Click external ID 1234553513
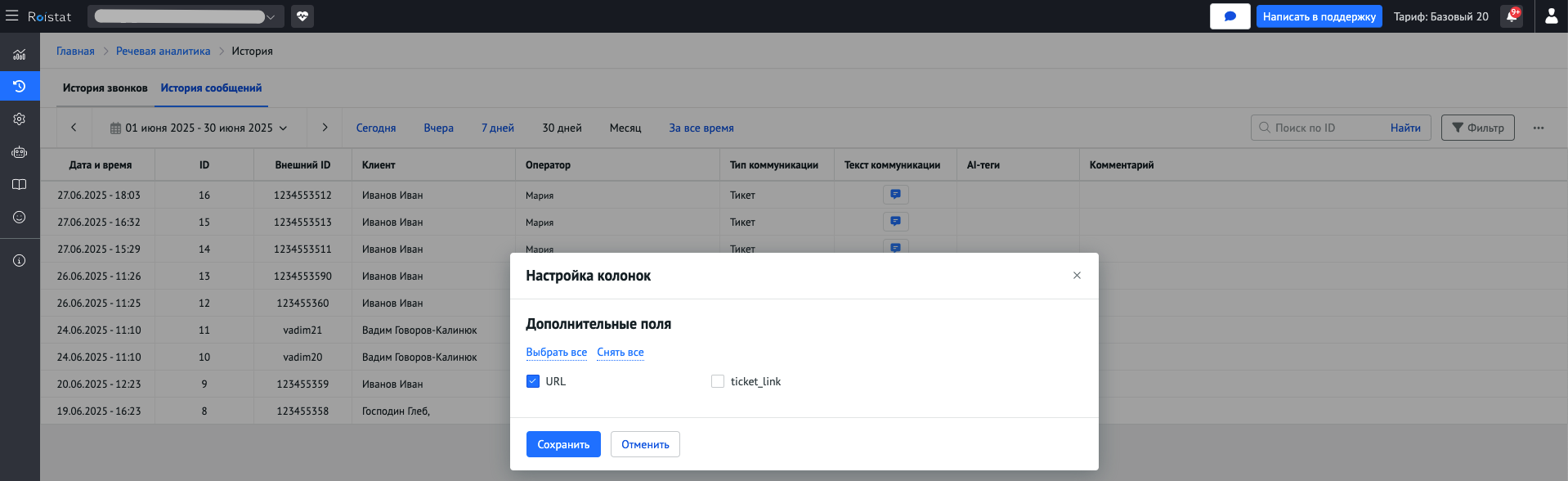1568x481 pixels. pos(302,222)
